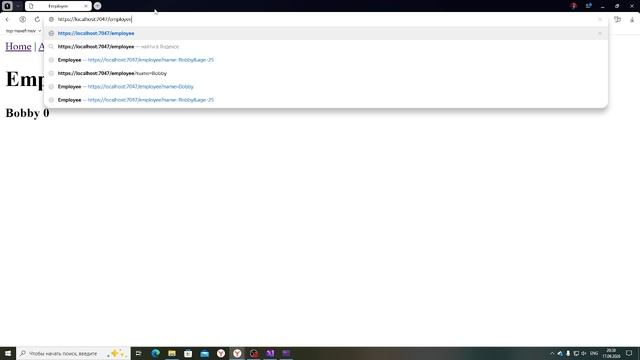Click the 'Bobby 0' heading text

(27, 113)
